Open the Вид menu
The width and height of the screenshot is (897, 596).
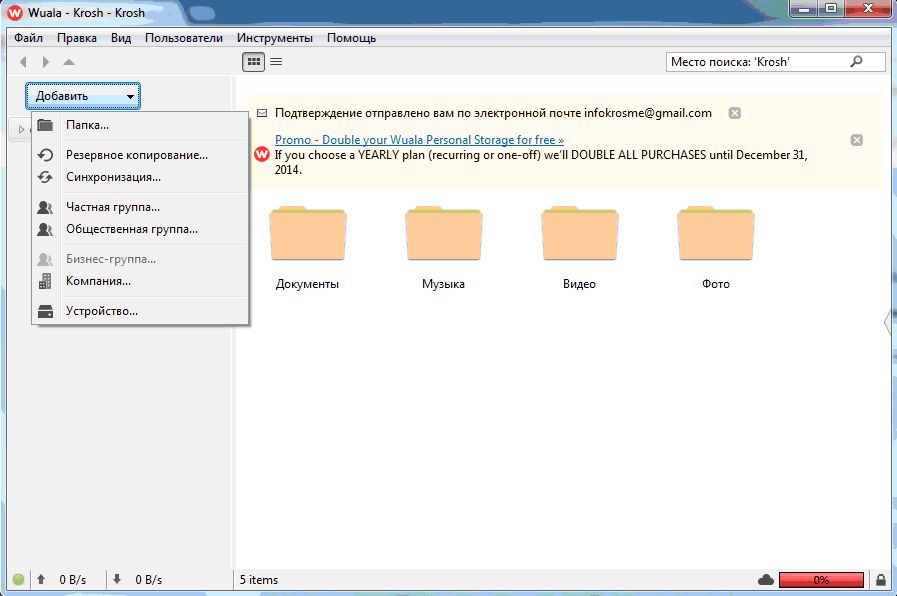pyautogui.click(x=121, y=38)
